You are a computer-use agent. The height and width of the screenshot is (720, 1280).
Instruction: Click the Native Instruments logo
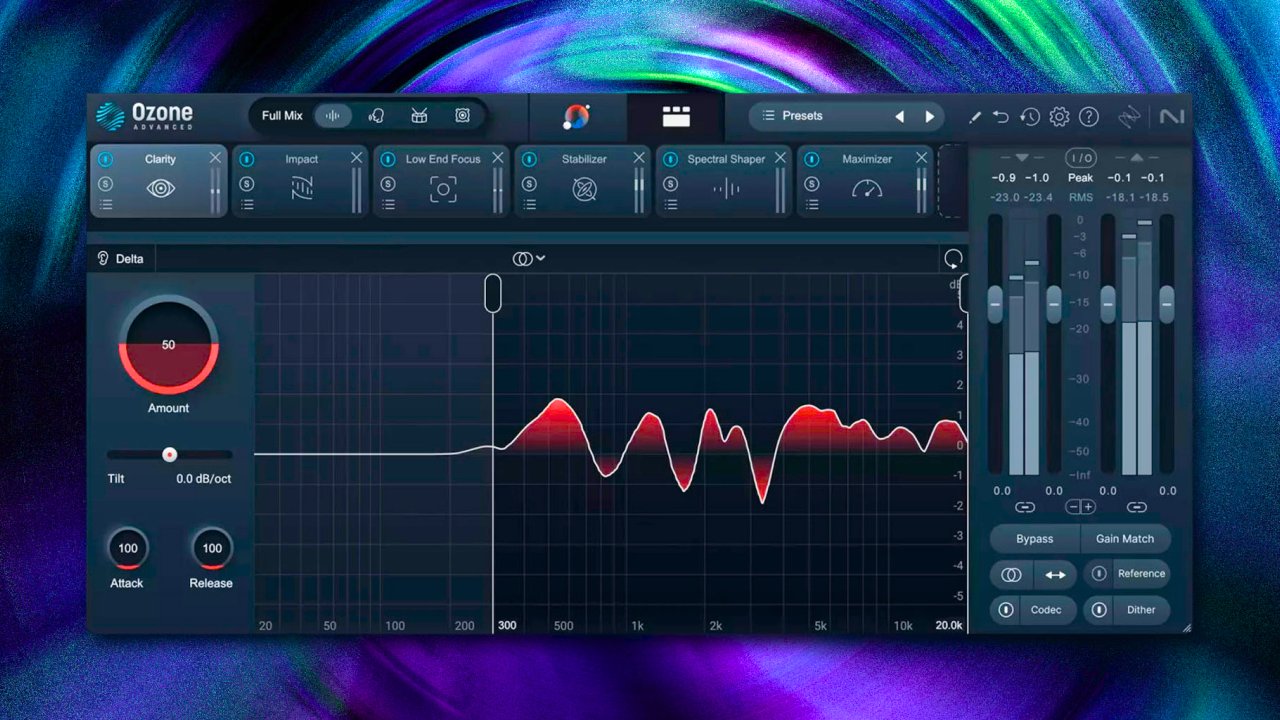point(1172,117)
